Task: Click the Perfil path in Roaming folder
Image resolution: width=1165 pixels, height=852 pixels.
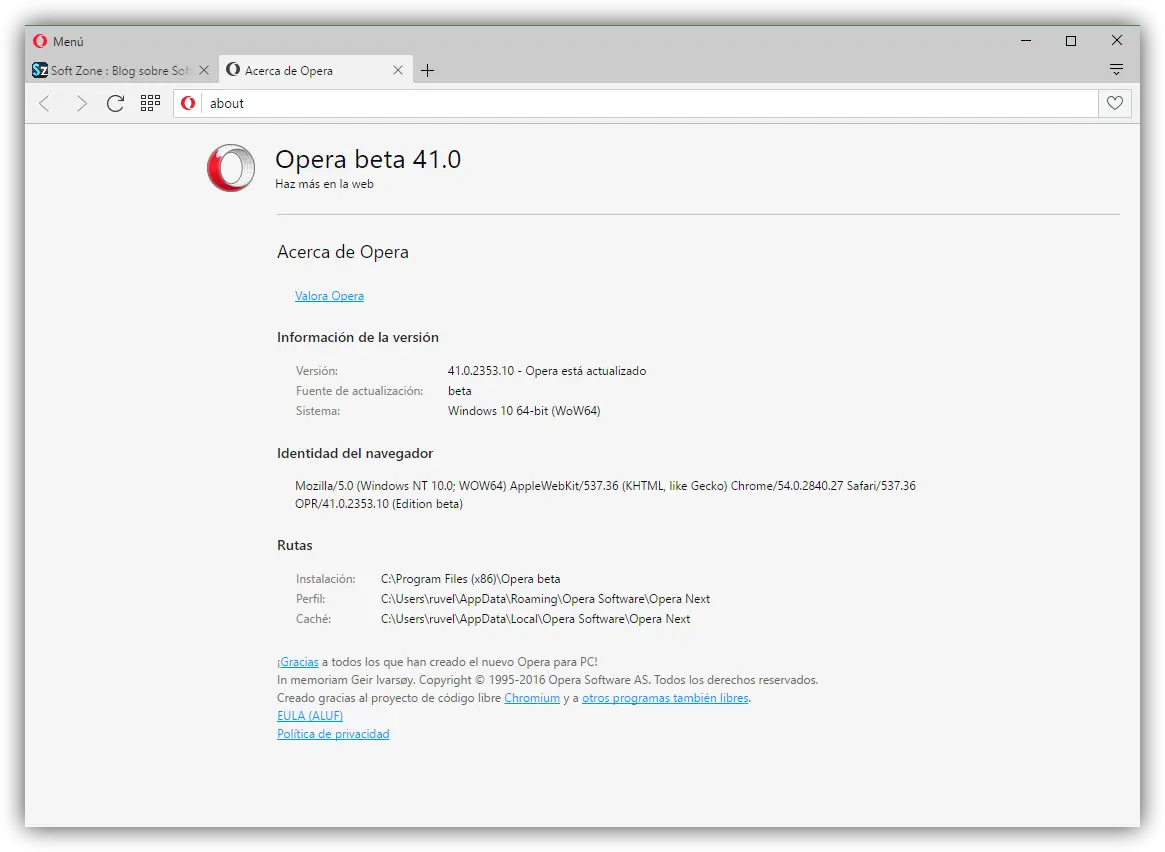Action: coord(545,599)
